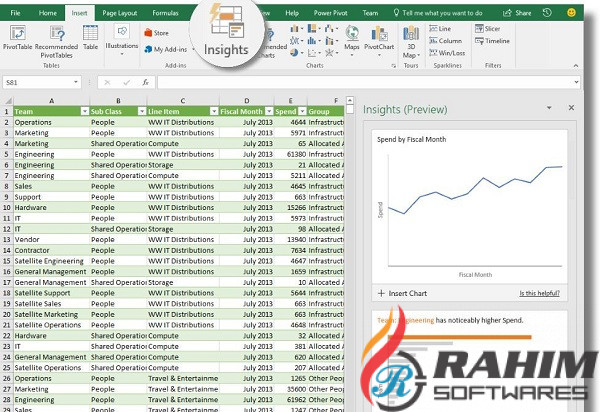Insert a column or bar chart
The width and height of the screenshot is (600, 412).
point(297,29)
